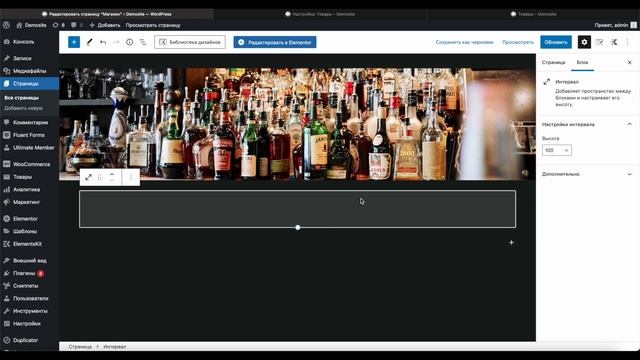Redo the last undone change
The height and width of the screenshot is (360, 640).
pyautogui.click(x=116, y=42)
